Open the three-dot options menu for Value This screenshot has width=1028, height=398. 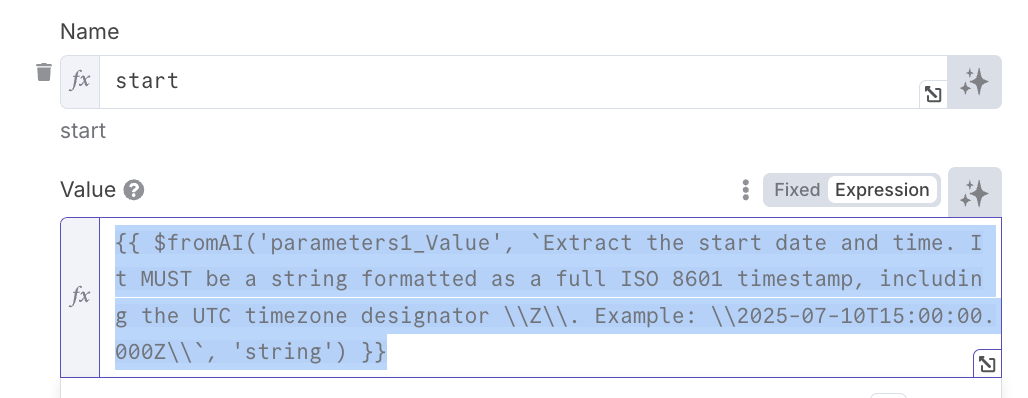point(745,190)
